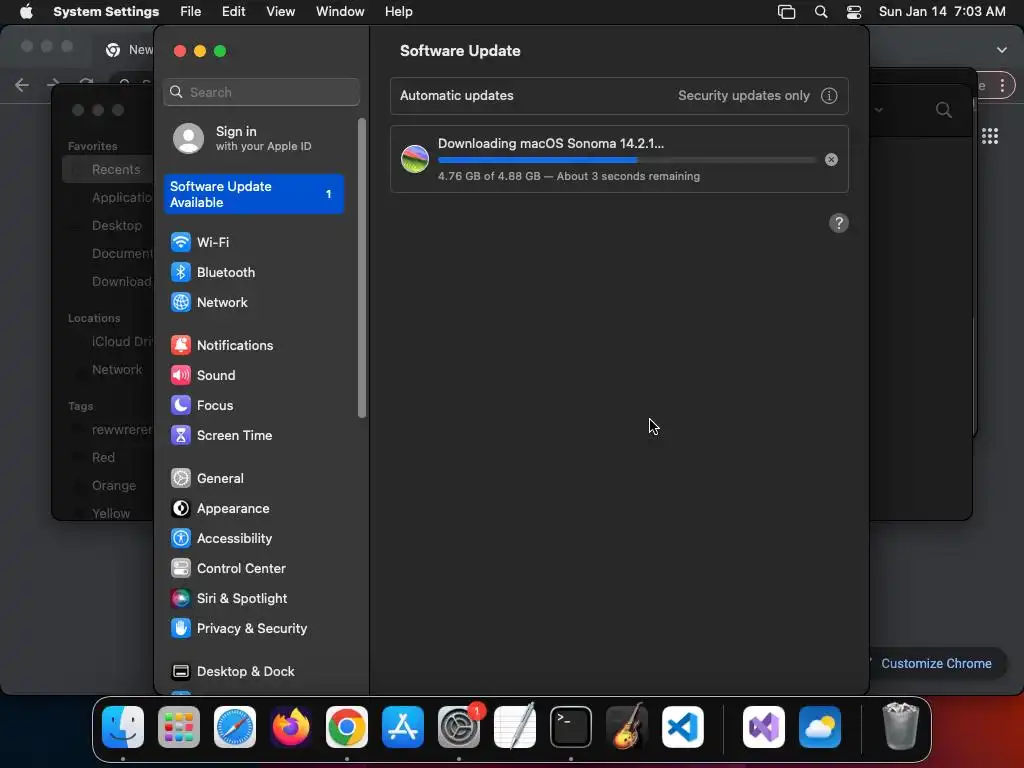1024x768 pixels.
Task: Open Control Center in the menu bar
Action: 854,12
